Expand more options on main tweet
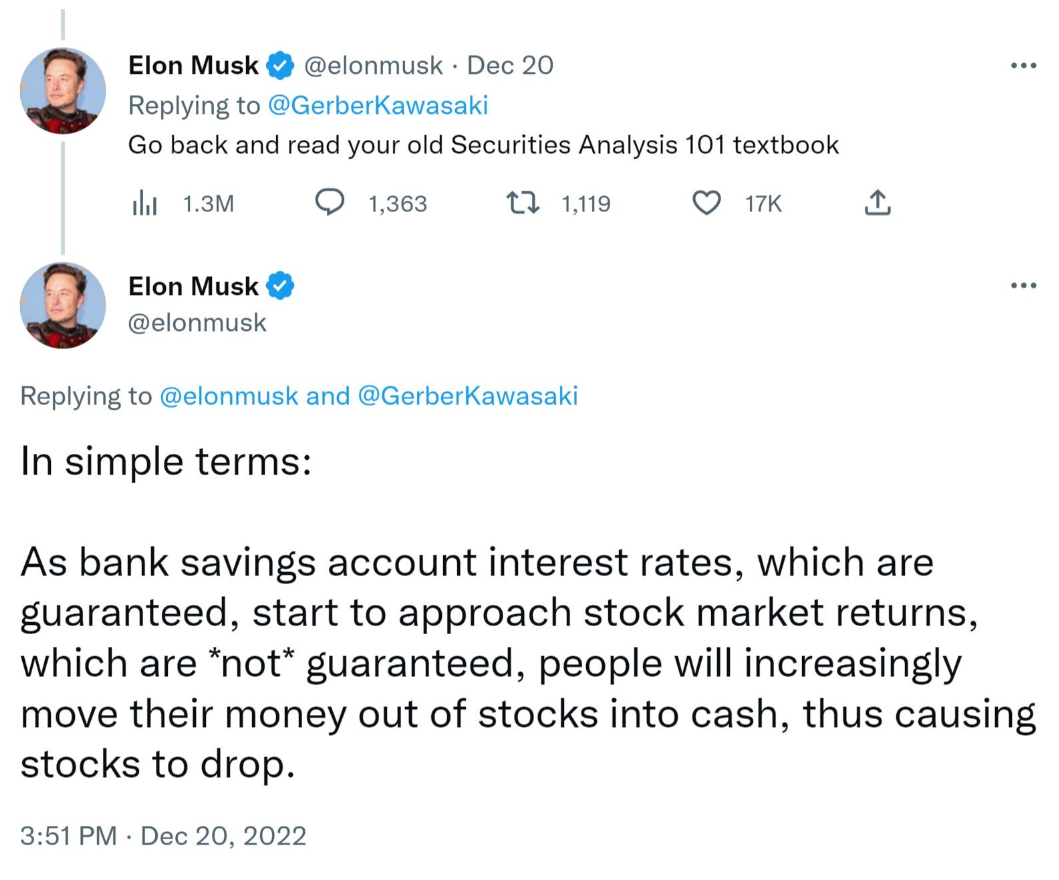The height and width of the screenshot is (880, 1059). coord(1023,286)
